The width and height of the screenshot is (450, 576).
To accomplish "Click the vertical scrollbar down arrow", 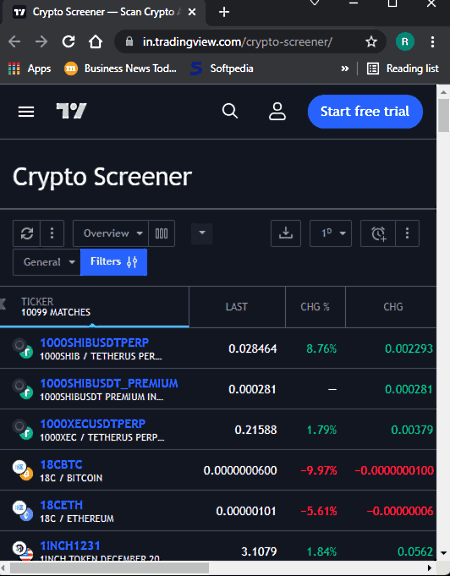I will point(443,553).
